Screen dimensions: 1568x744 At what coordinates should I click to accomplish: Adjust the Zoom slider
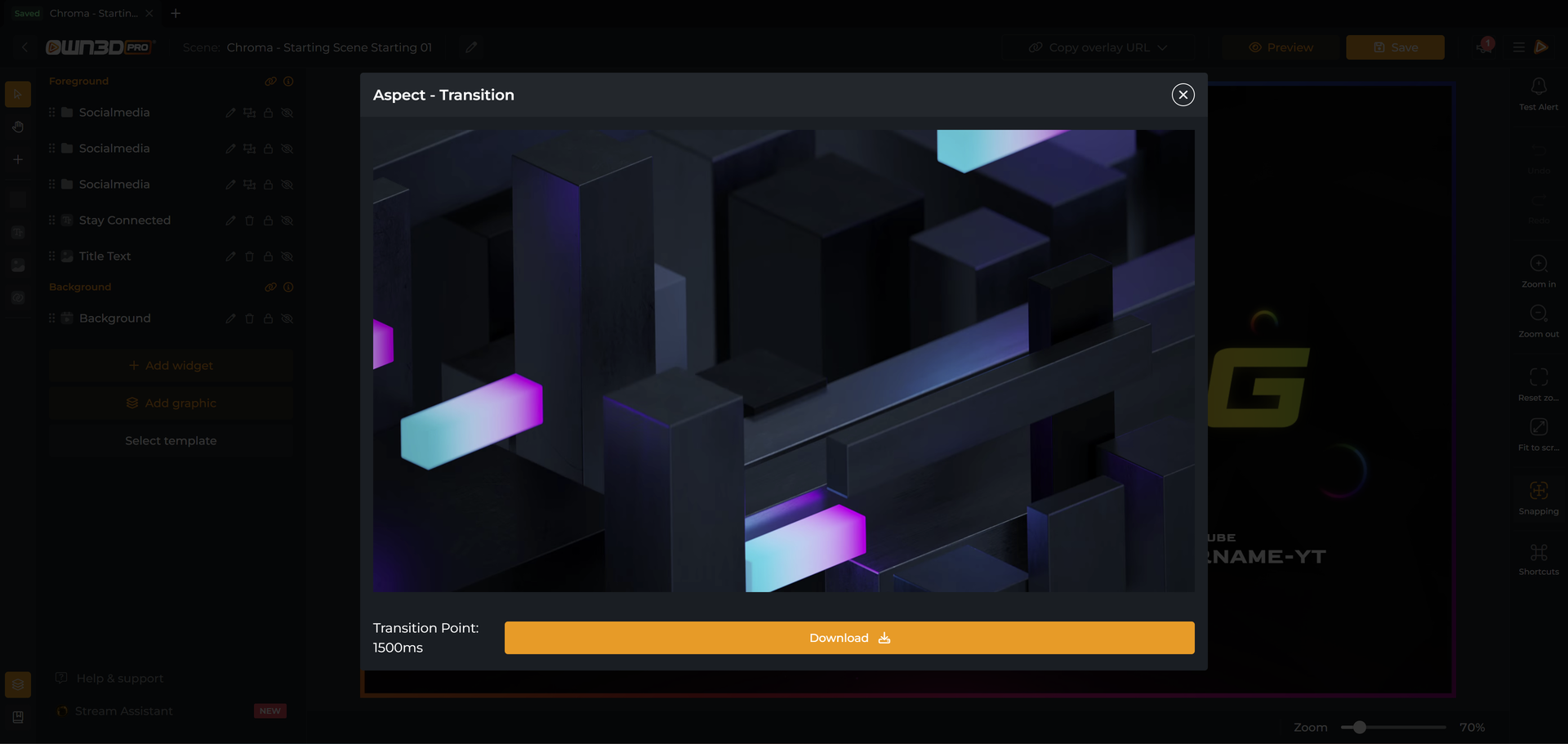[x=1359, y=727]
